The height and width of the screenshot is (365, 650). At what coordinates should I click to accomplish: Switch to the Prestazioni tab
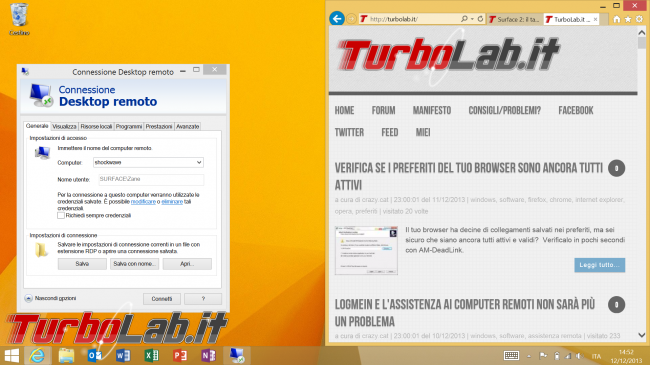159,127
